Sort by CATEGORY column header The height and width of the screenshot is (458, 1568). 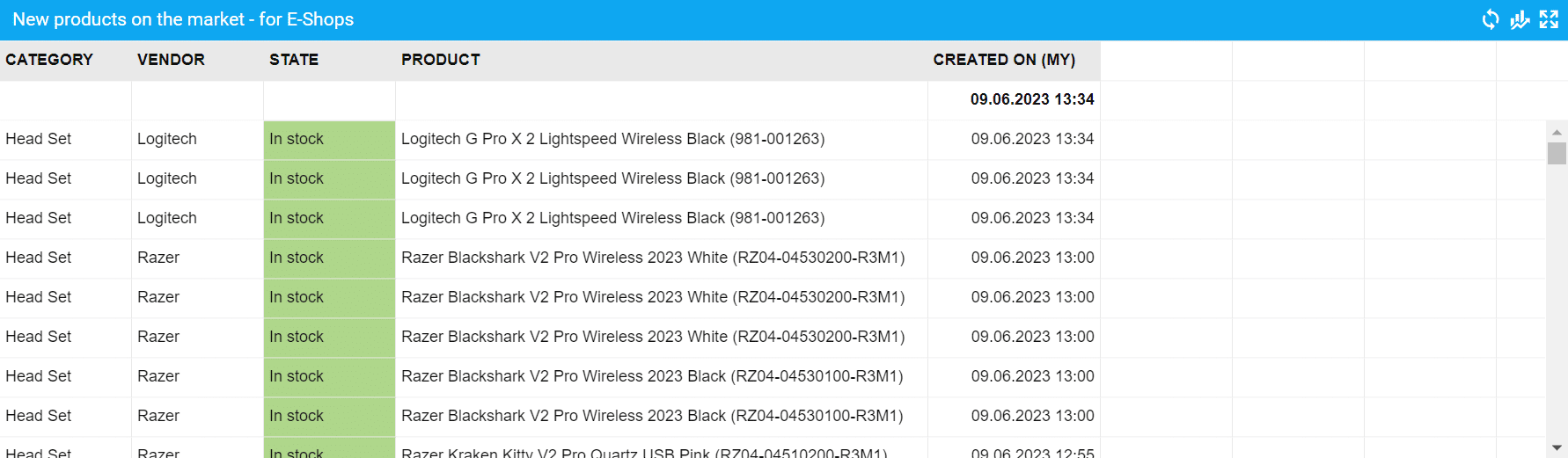(x=49, y=60)
